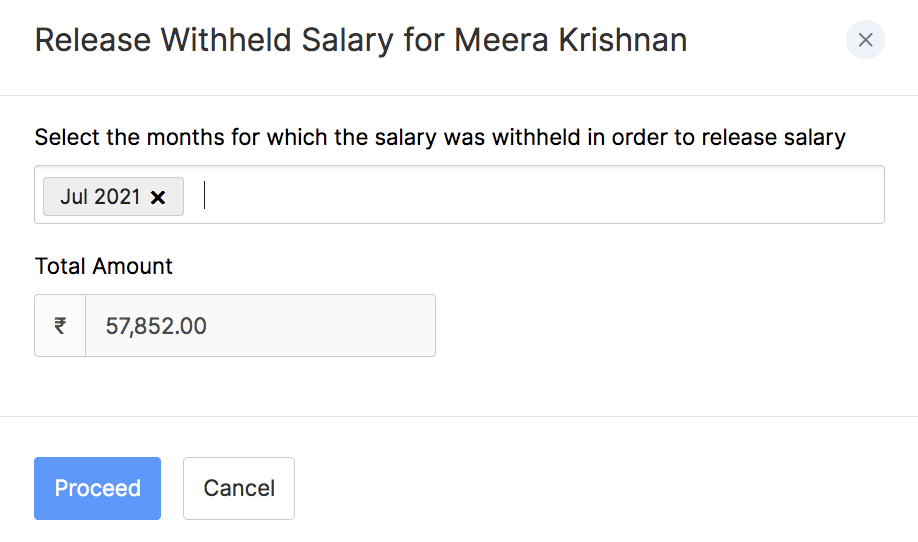918x542 pixels.
Task: Remove the Jul 2021 month tag
Action: tap(157, 197)
